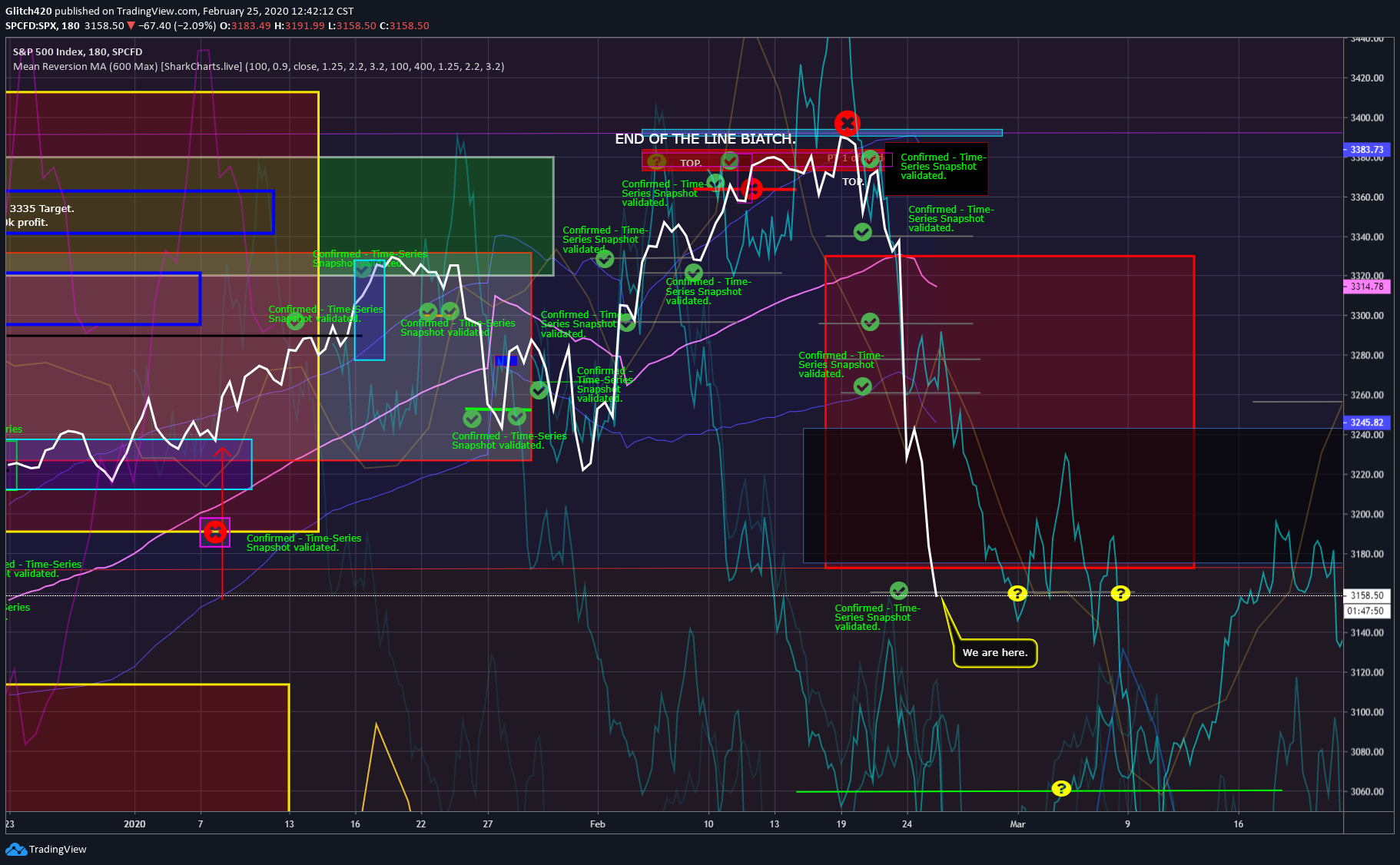Click the green check inside the cyan rectangle
1400x865 pixels.
tap(363, 268)
